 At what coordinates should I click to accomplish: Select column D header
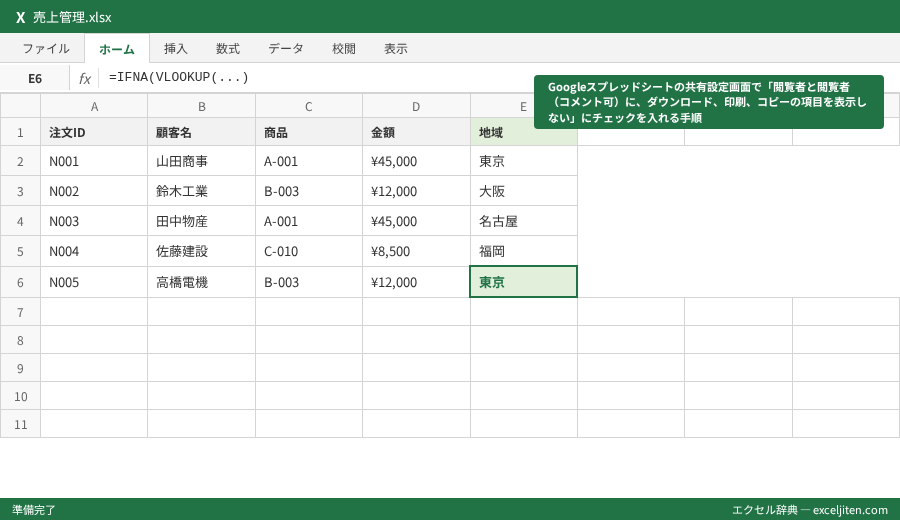pos(416,106)
